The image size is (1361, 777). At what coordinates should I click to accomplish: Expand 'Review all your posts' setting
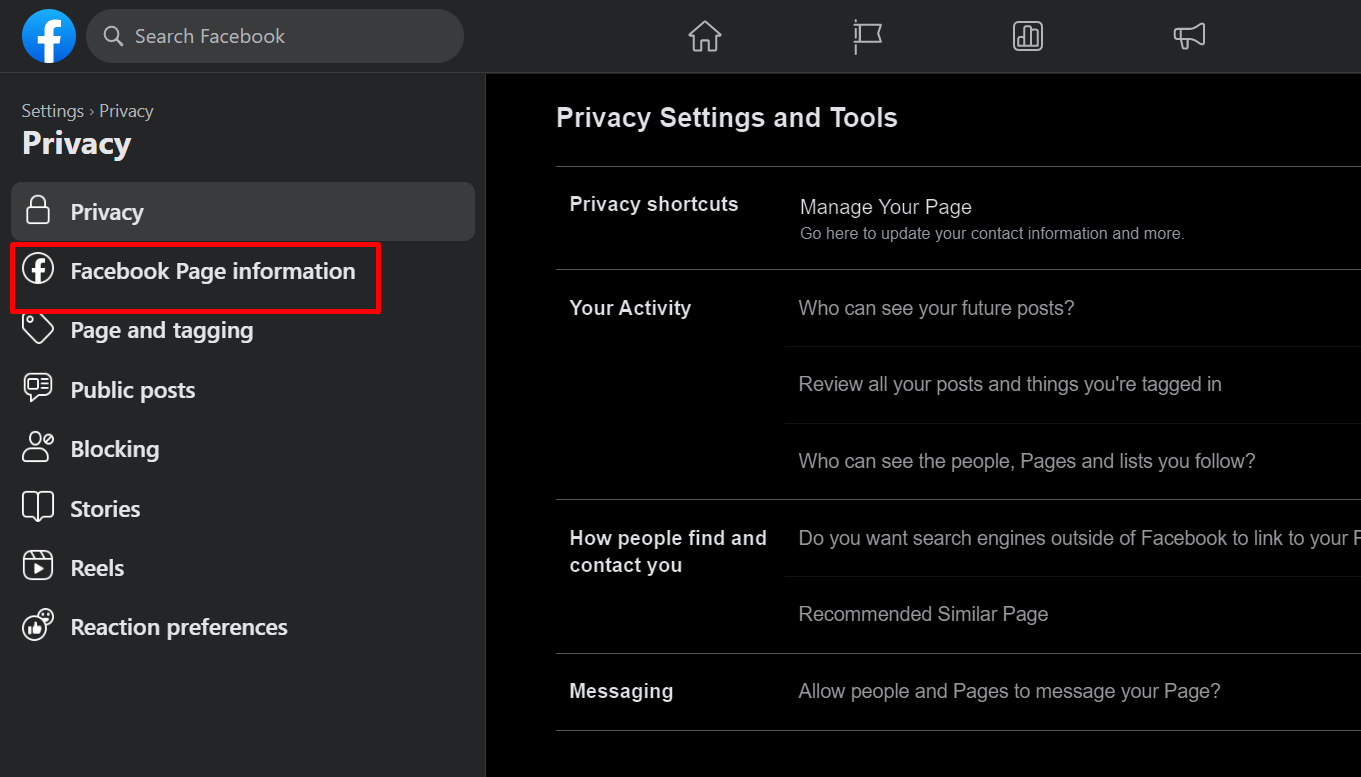click(1009, 384)
